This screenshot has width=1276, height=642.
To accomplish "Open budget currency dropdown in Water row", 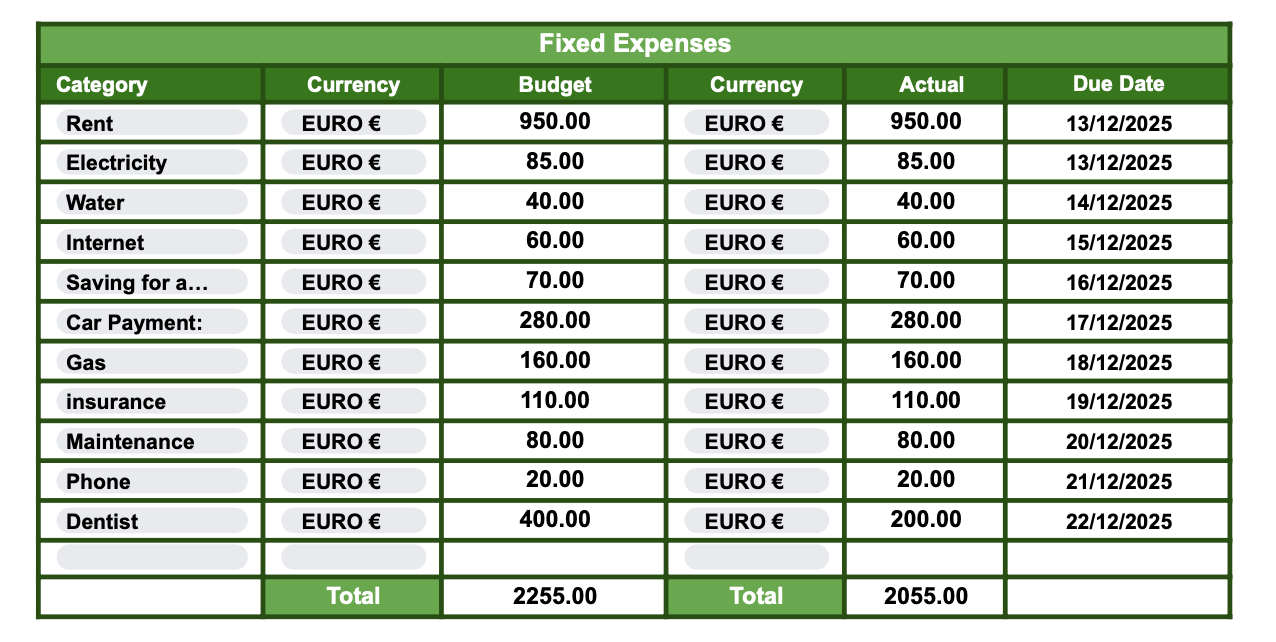I will pyautogui.click(x=353, y=203).
